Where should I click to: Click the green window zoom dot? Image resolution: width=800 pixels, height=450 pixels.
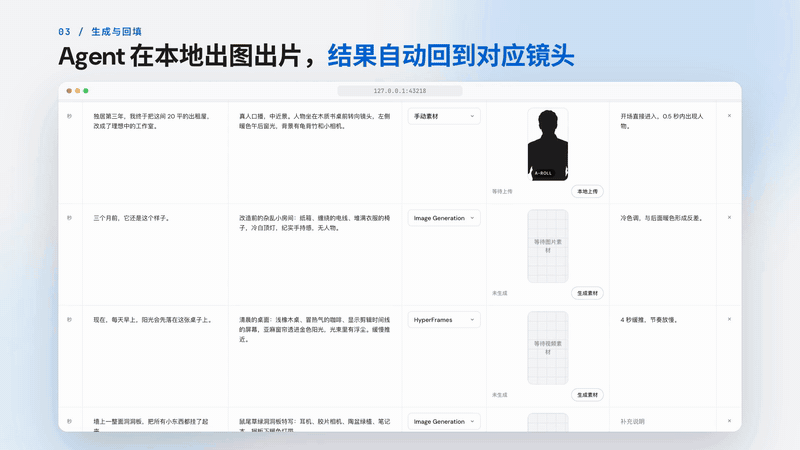click(x=86, y=91)
